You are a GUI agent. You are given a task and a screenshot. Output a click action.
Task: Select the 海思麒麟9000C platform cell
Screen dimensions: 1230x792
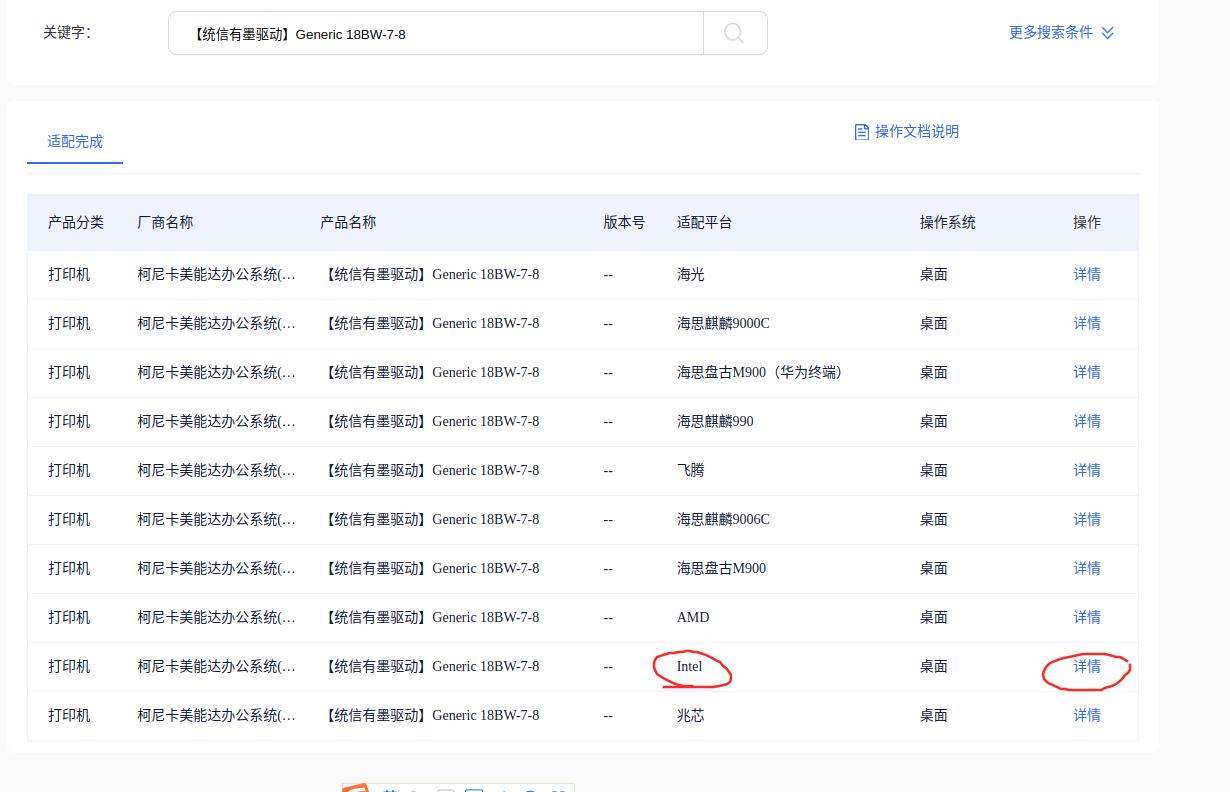coord(723,323)
